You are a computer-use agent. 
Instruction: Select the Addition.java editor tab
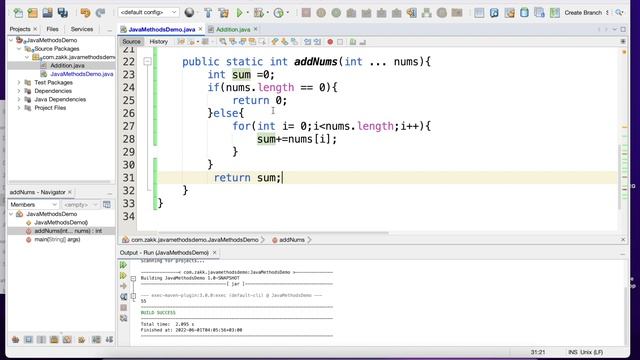[x=233, y=29]
